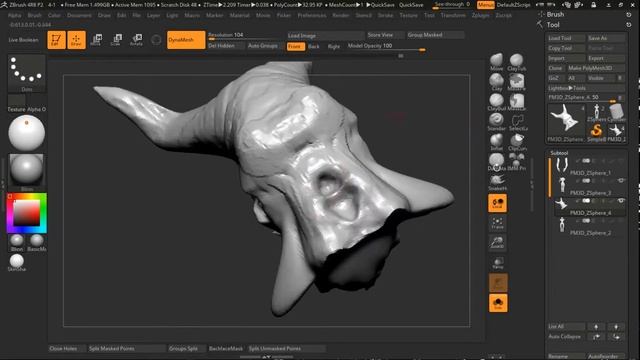Select the SimpleBrush S tool icon
This screenshot has width=640, height=360.
tap(596, 131)
